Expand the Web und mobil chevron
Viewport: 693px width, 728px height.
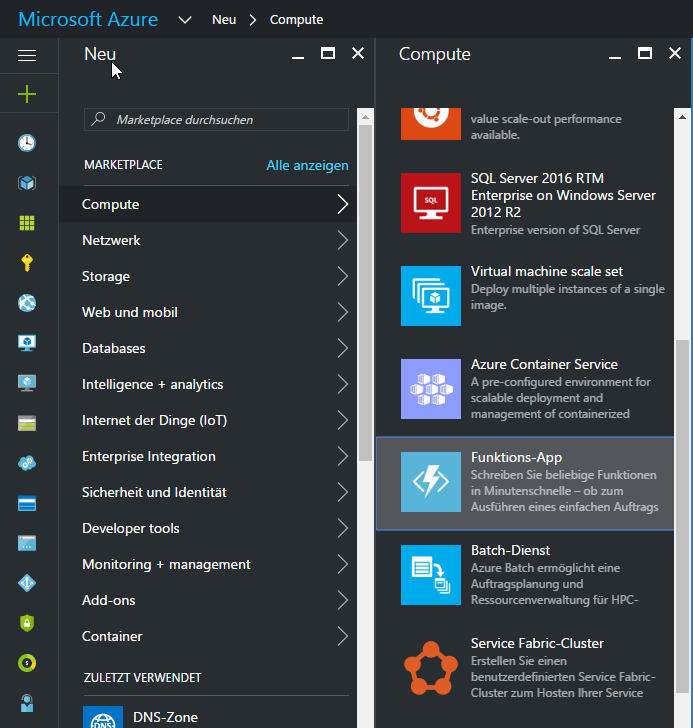coord(343,312)
